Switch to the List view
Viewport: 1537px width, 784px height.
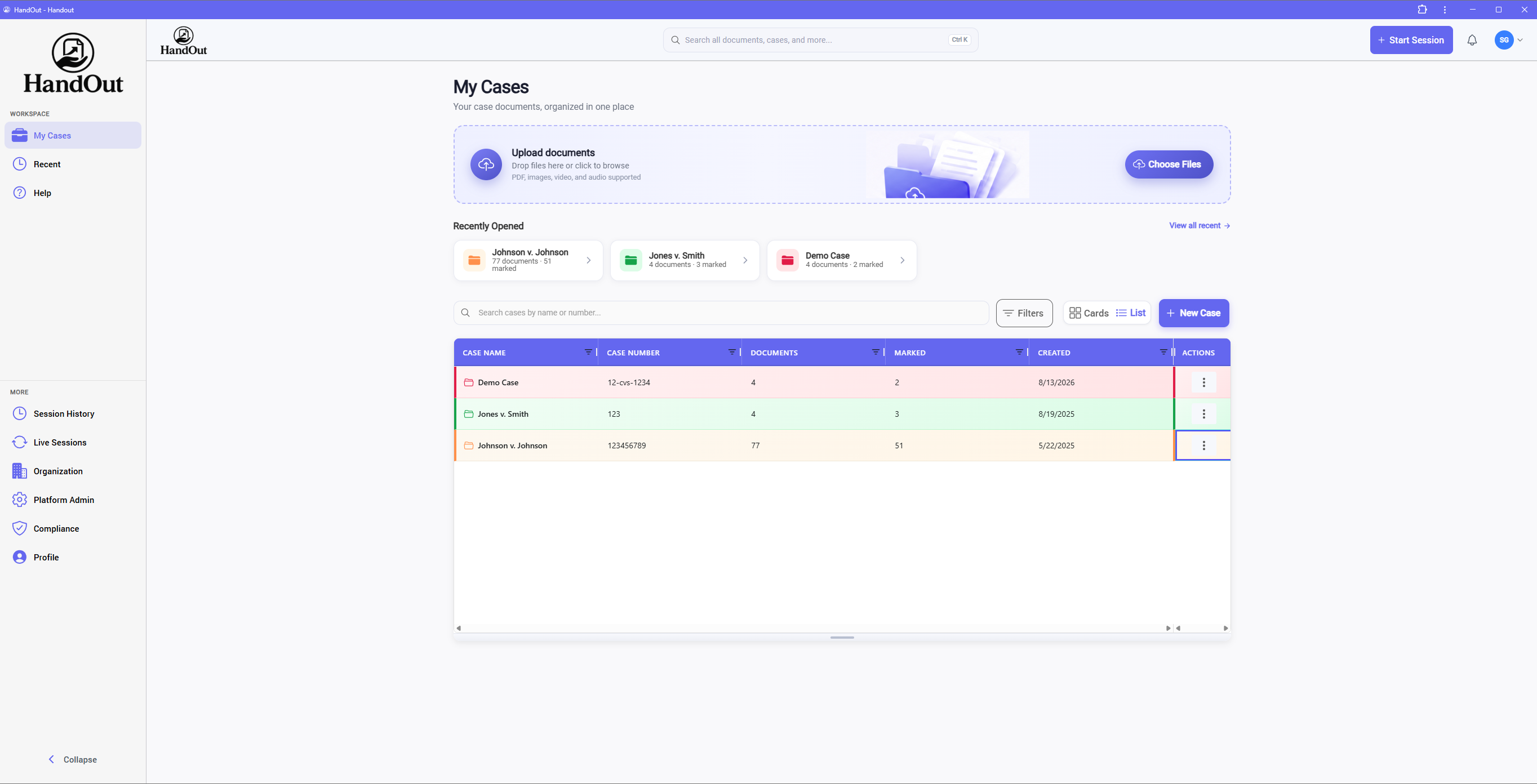pos(1131,313)
